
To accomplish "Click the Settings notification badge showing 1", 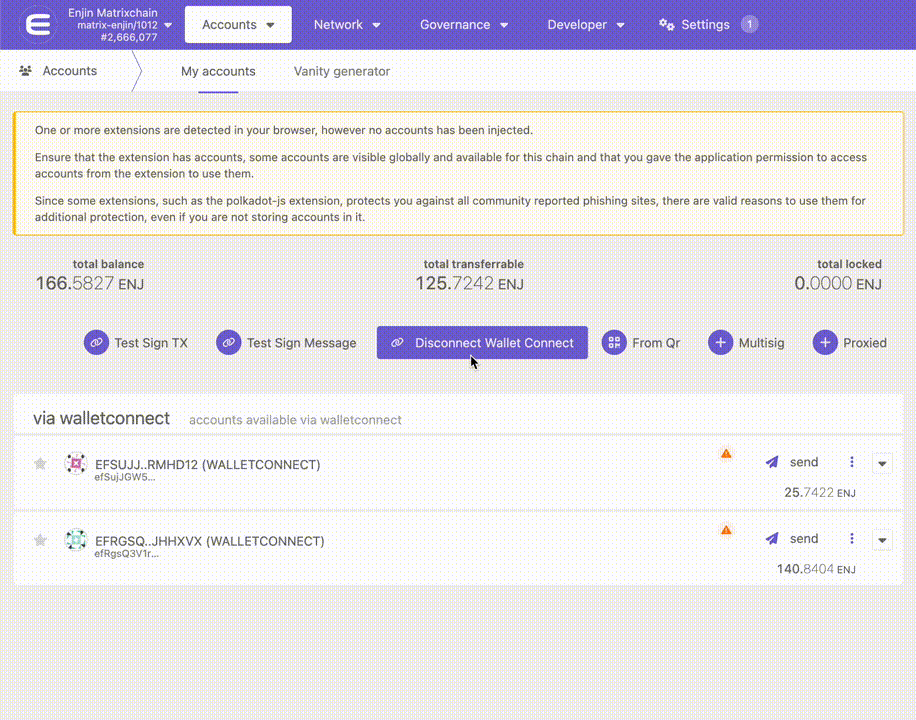I will point(750,25).
